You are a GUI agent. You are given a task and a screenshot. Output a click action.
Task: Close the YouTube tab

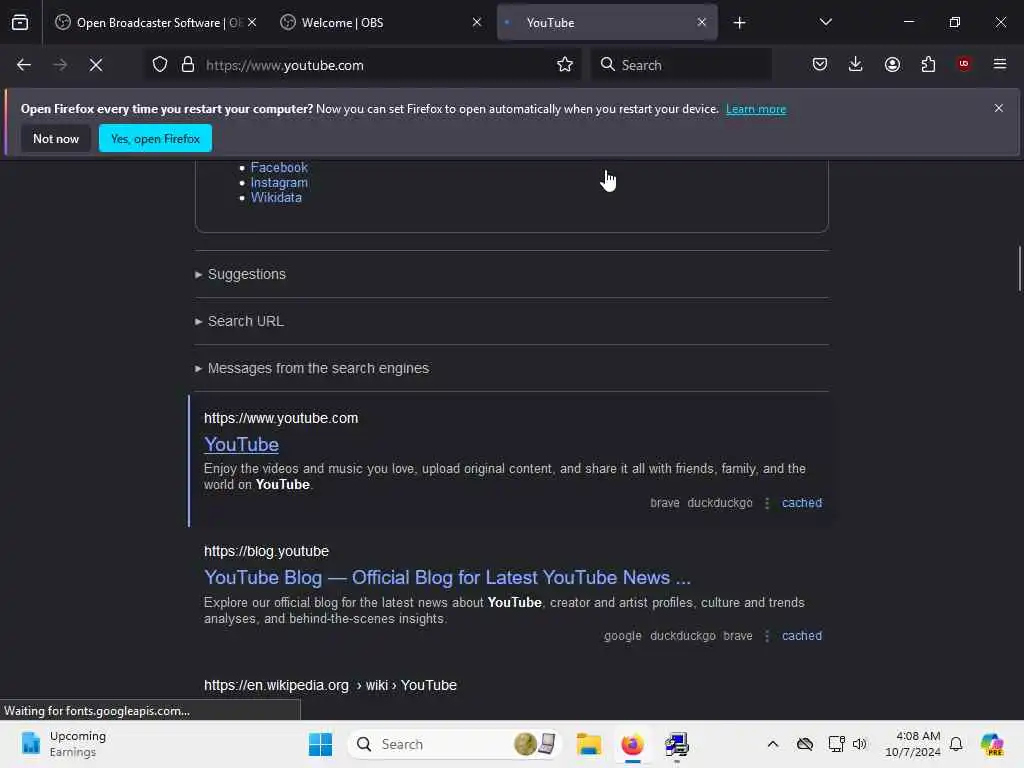pos(701,22)
